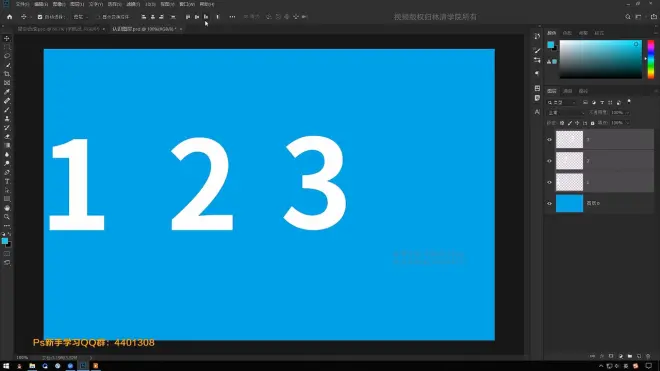Image resolution: width=660 pixels, height=371 pixels.
Task: Select the History Brush tool
Action: coord(7,128)
